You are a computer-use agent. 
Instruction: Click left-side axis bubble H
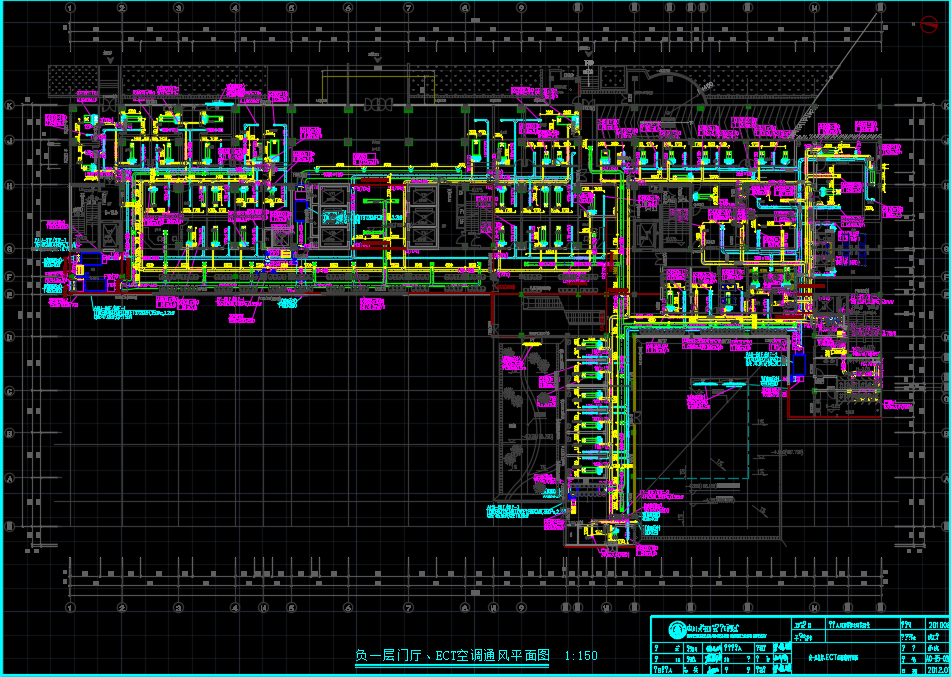click(9, 184)
